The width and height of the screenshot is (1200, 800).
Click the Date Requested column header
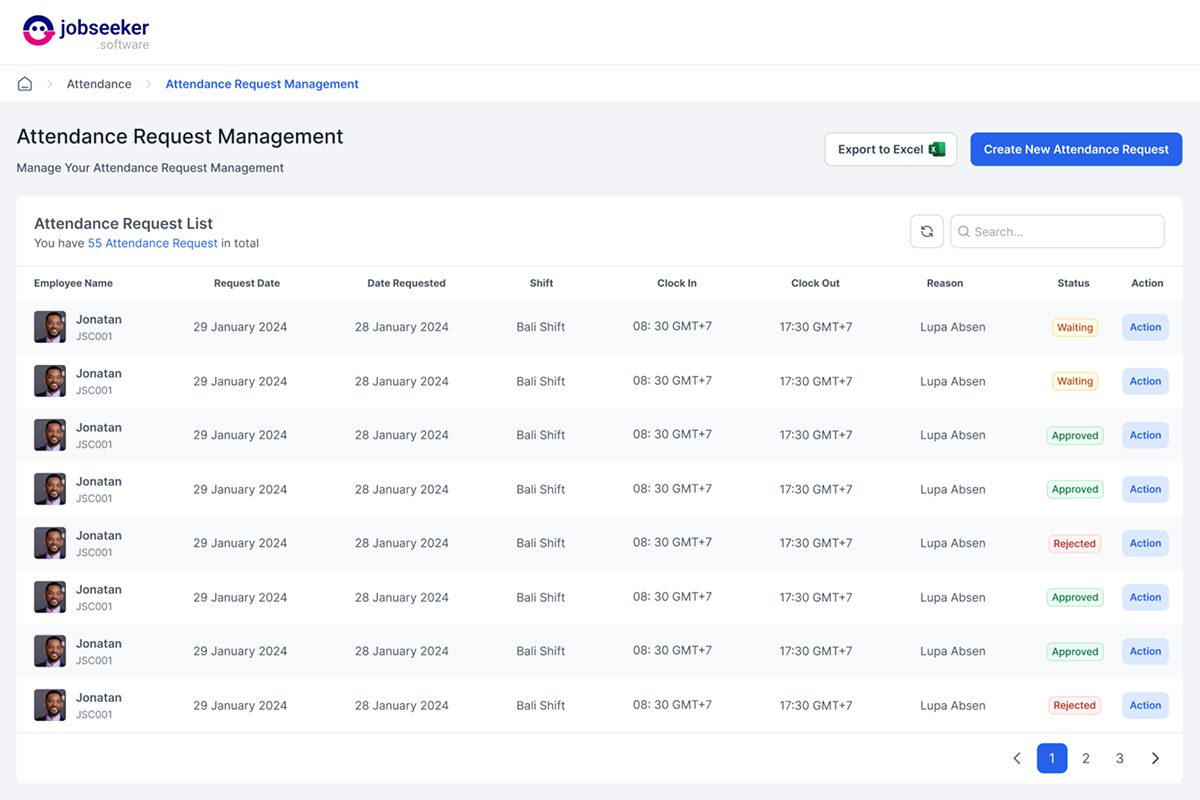click(x=406, y=283)
